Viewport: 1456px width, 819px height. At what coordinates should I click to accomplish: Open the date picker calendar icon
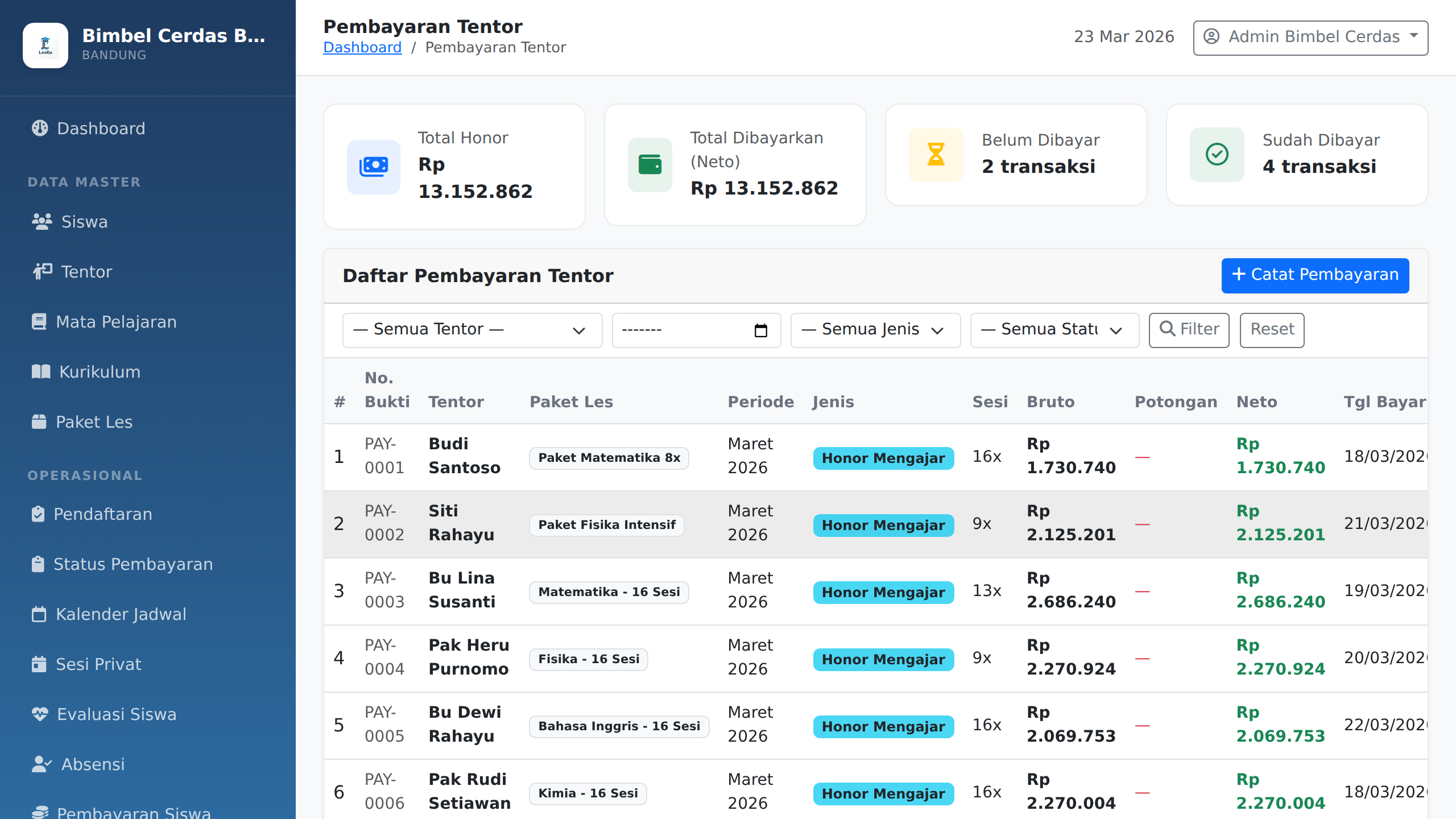[x=760, y=330]
